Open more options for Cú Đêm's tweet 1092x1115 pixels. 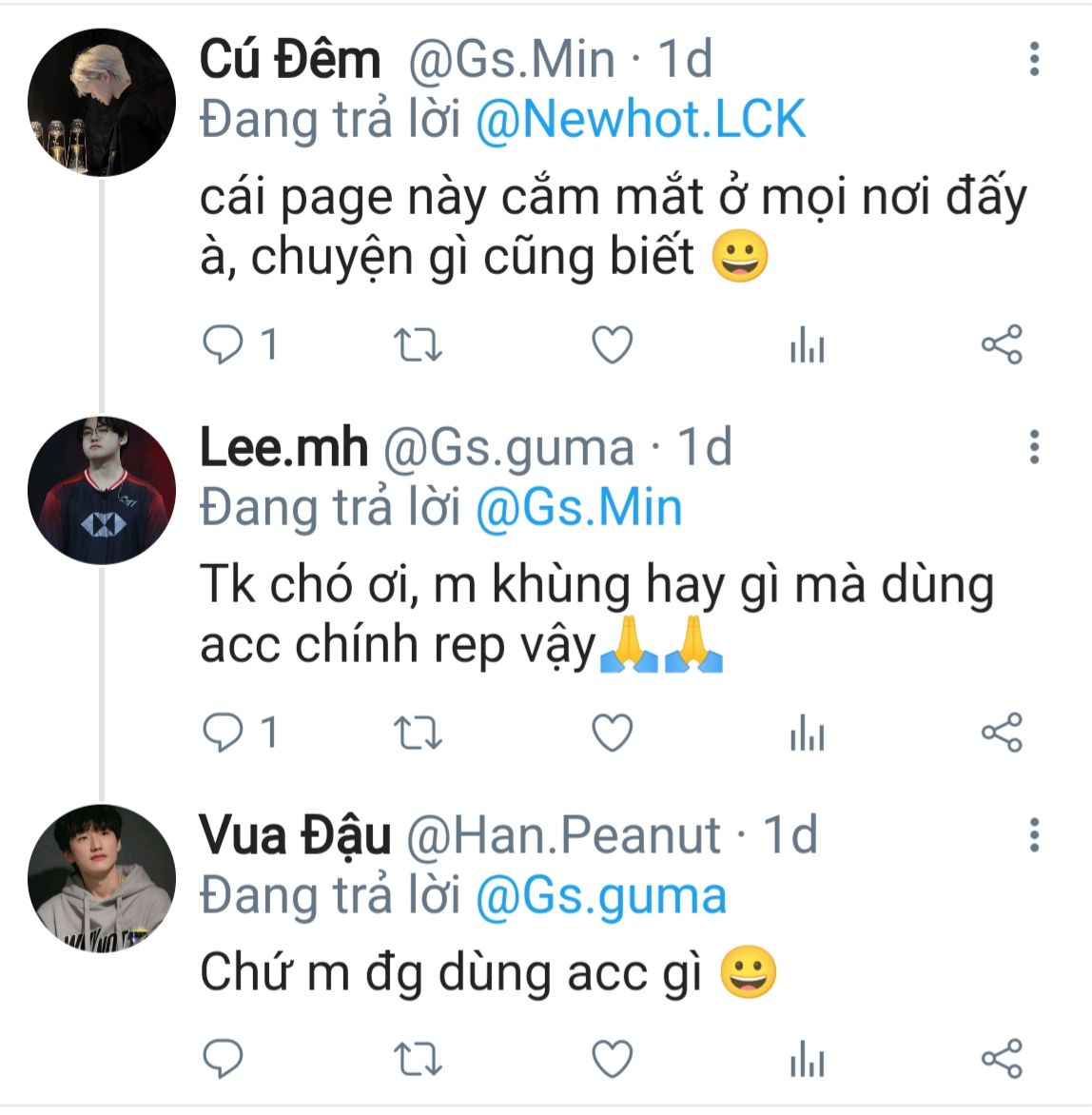[x=1034, y=60]
